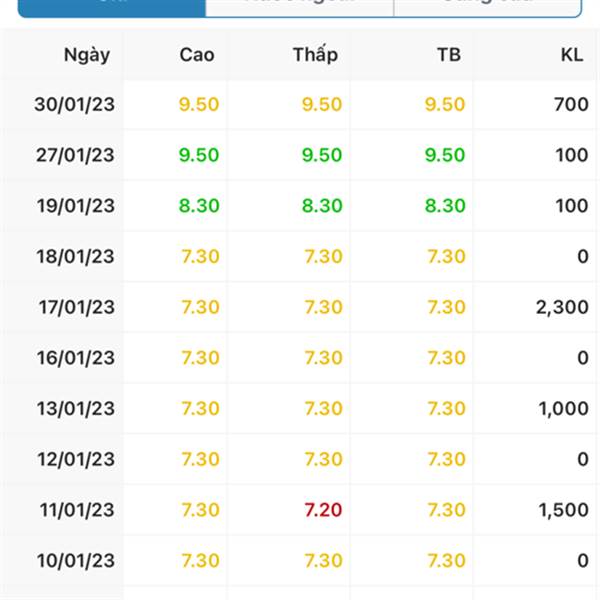Click the 700 volume on 30/01/23
The width and height of the screenshot is (600, 600).
(x=571, y=104)
